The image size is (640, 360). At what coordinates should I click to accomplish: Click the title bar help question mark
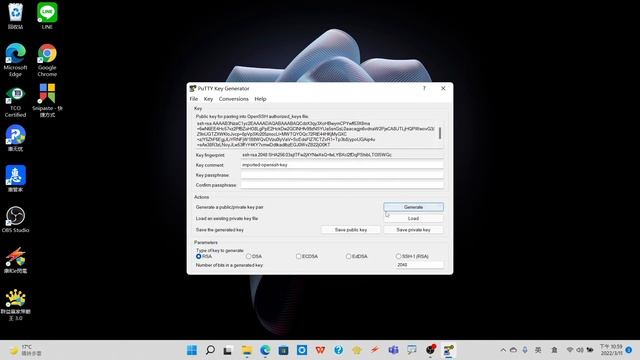tap(424, 88)
